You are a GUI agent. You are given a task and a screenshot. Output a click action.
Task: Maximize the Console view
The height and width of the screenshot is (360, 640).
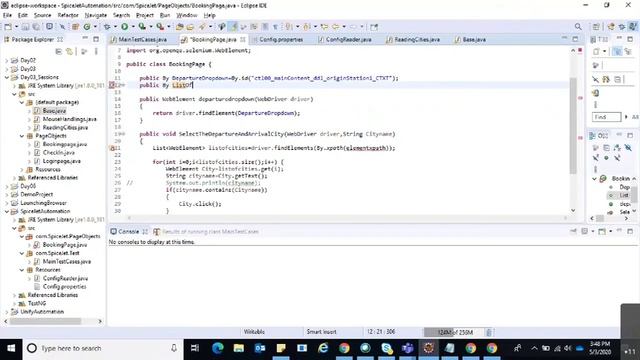click(630, 231)
